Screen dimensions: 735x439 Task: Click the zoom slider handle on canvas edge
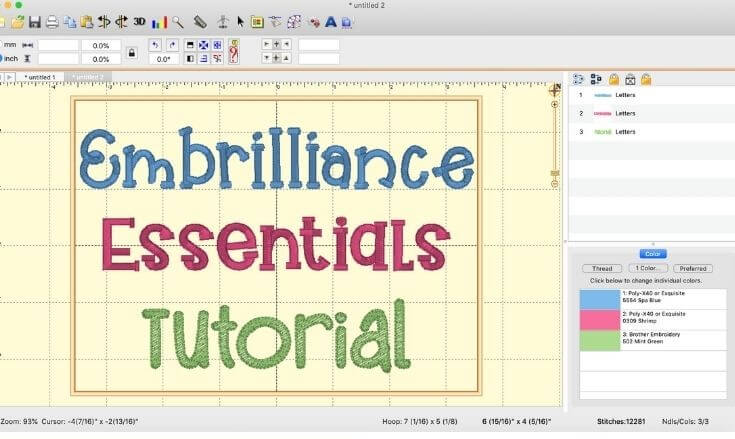tap(555, 174)
